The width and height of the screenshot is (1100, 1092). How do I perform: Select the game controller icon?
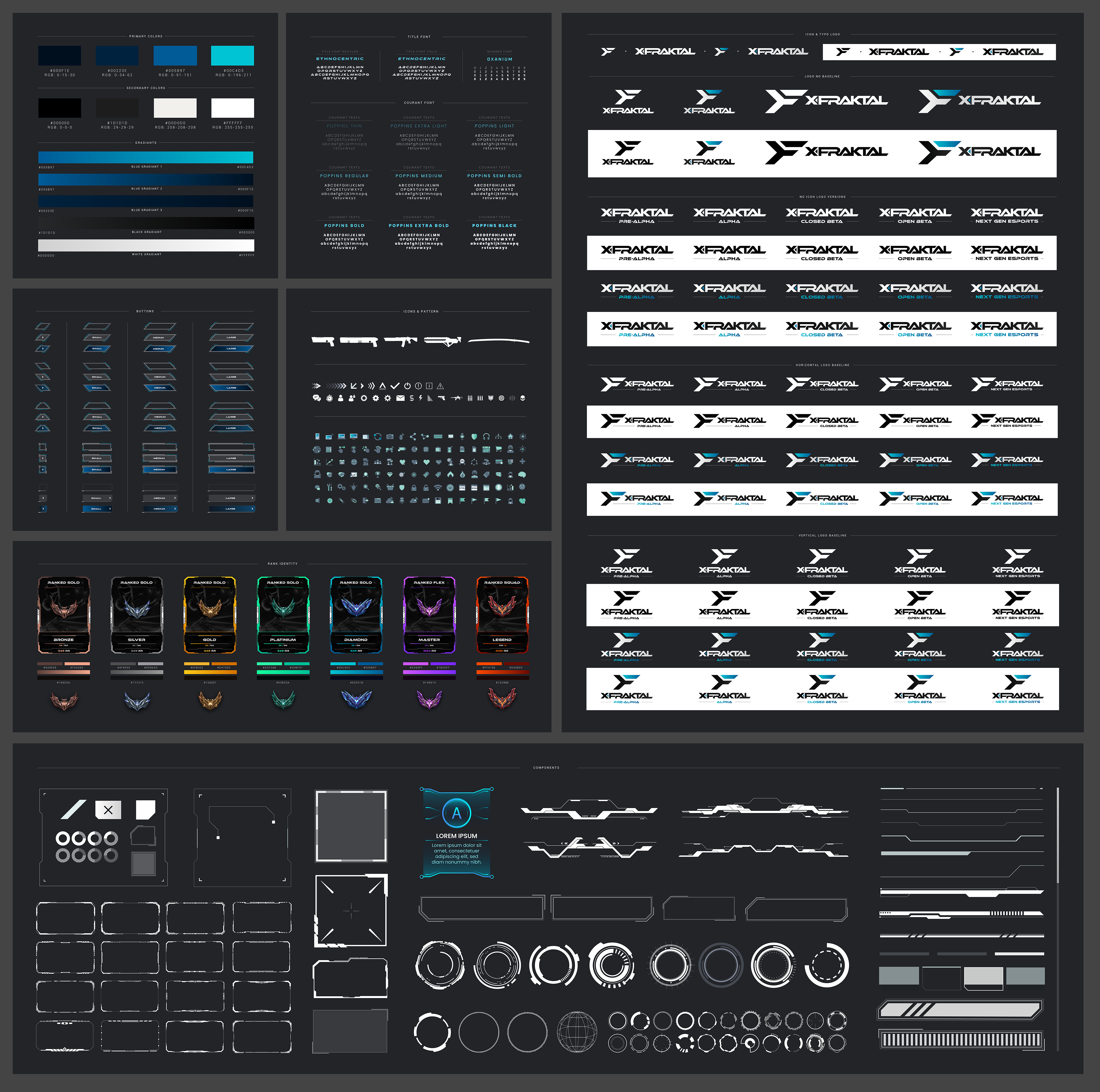(390, 450)
